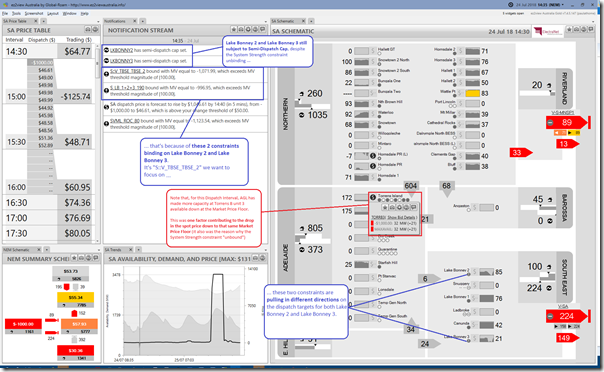Toggle the S button next to Snowtown 2 North
Image resolution: width=604 pixels, height=372 pixels.
[x=373, y=62]
